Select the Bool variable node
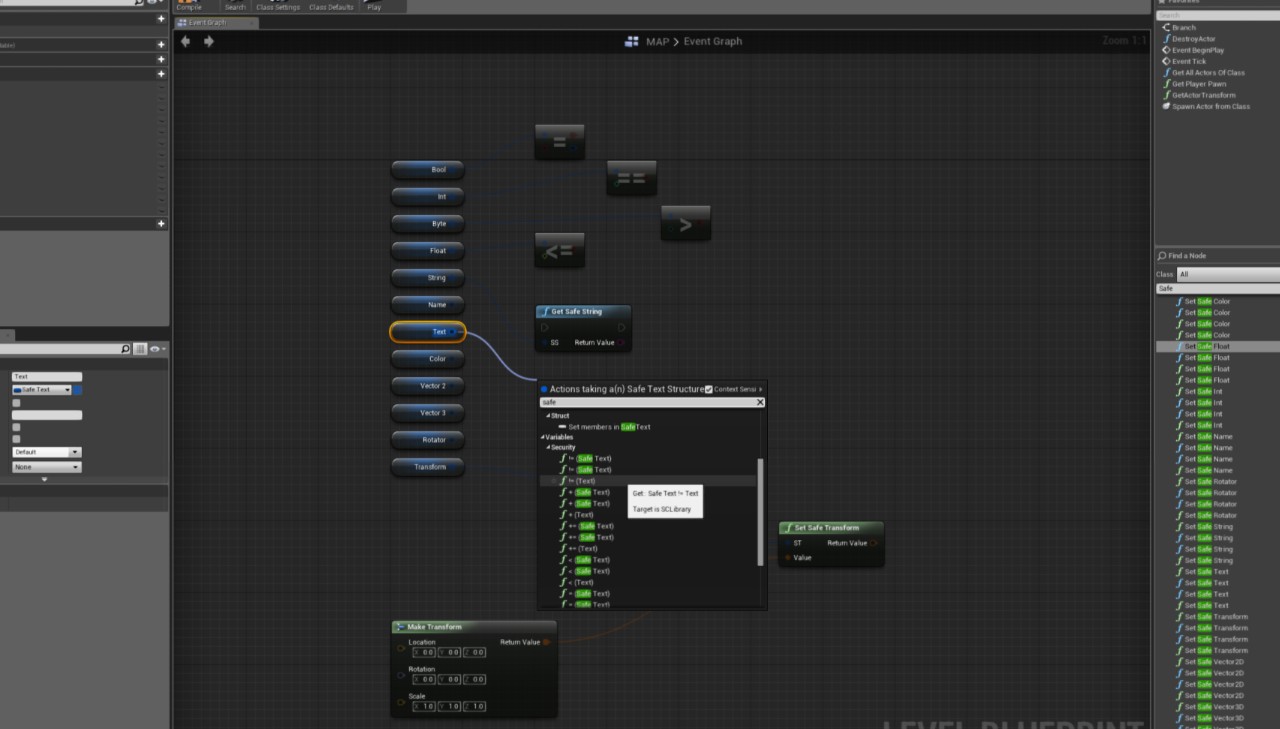Image resolution: width=1280 pixels, height=729 pixels. click(x=428, y=169)
